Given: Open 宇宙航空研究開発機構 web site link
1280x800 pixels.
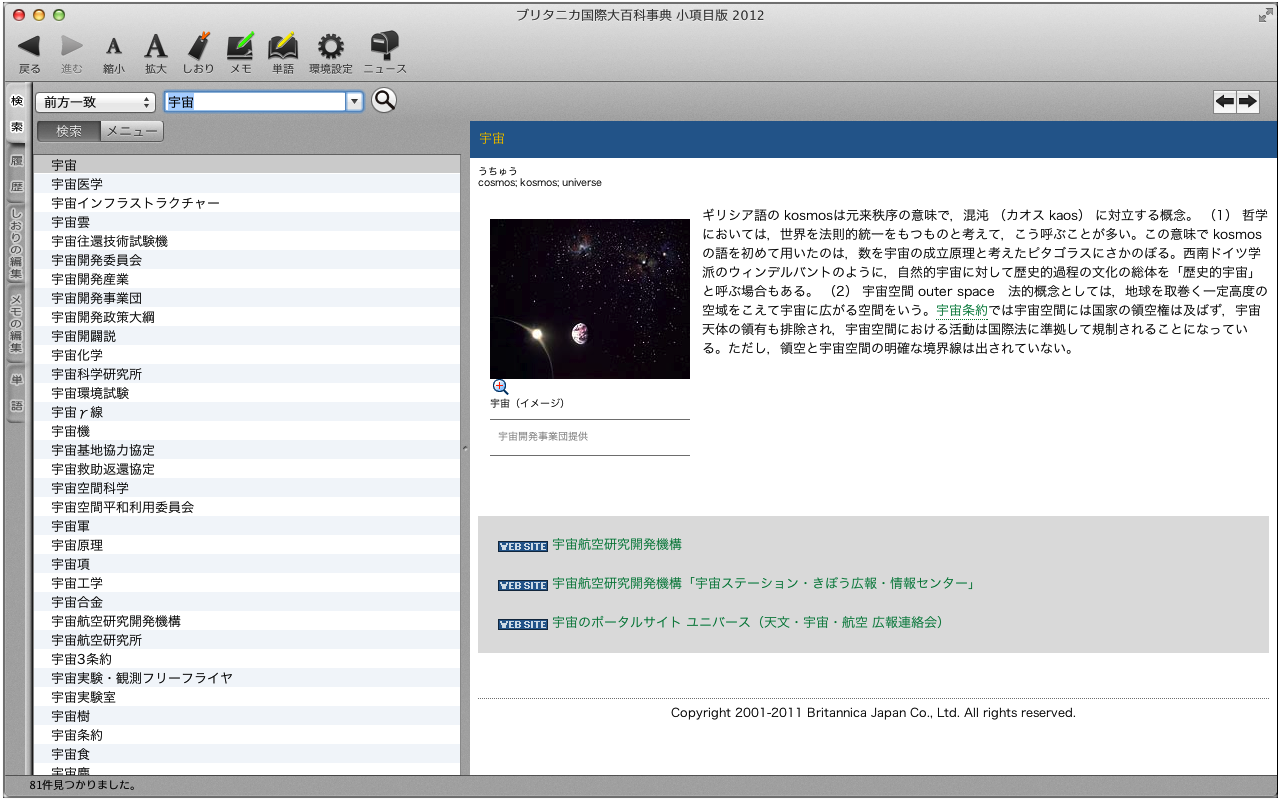Looking at the screenshot, I should (x=617, y=545).
